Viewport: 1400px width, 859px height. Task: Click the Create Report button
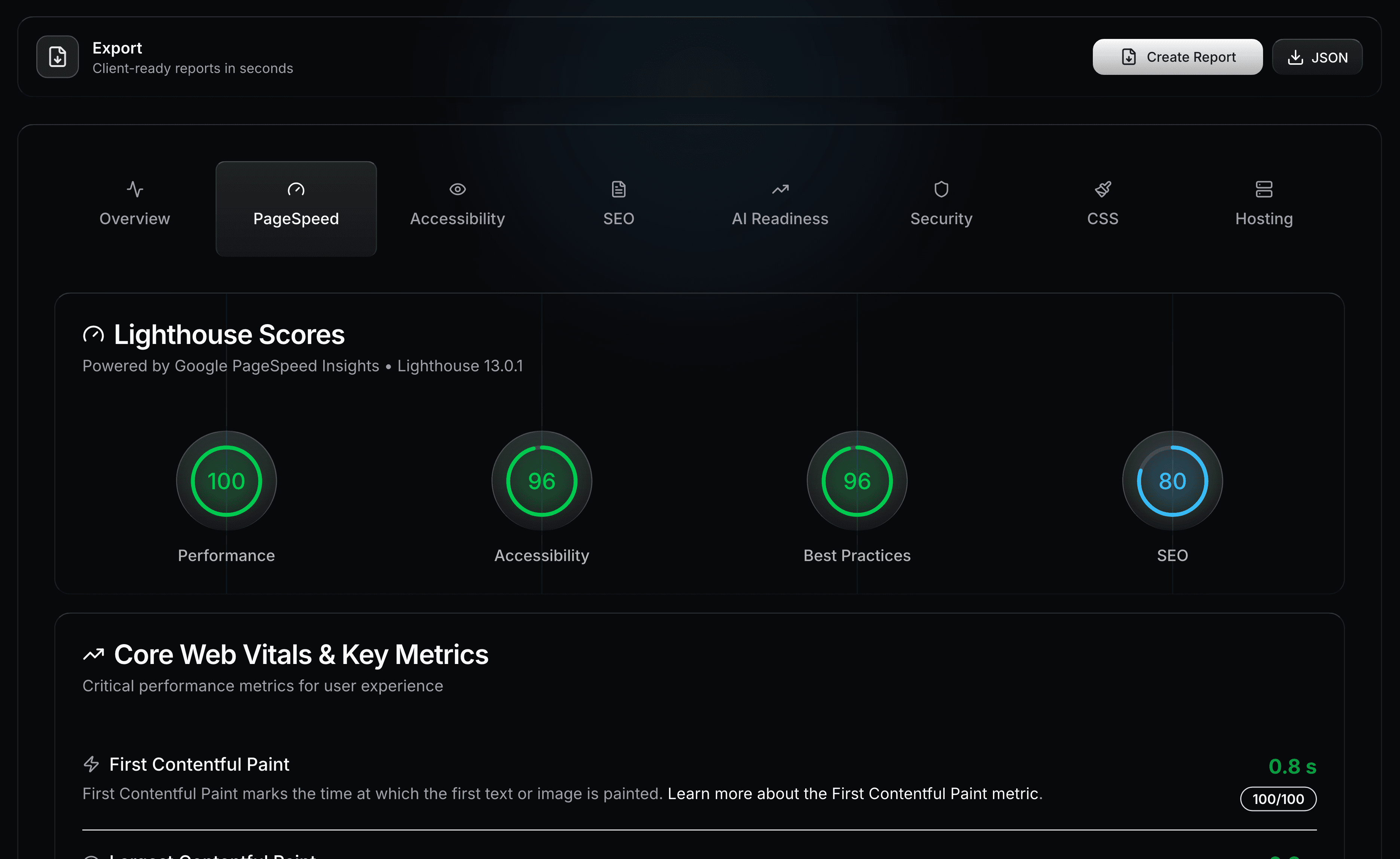coord(1177,57)
